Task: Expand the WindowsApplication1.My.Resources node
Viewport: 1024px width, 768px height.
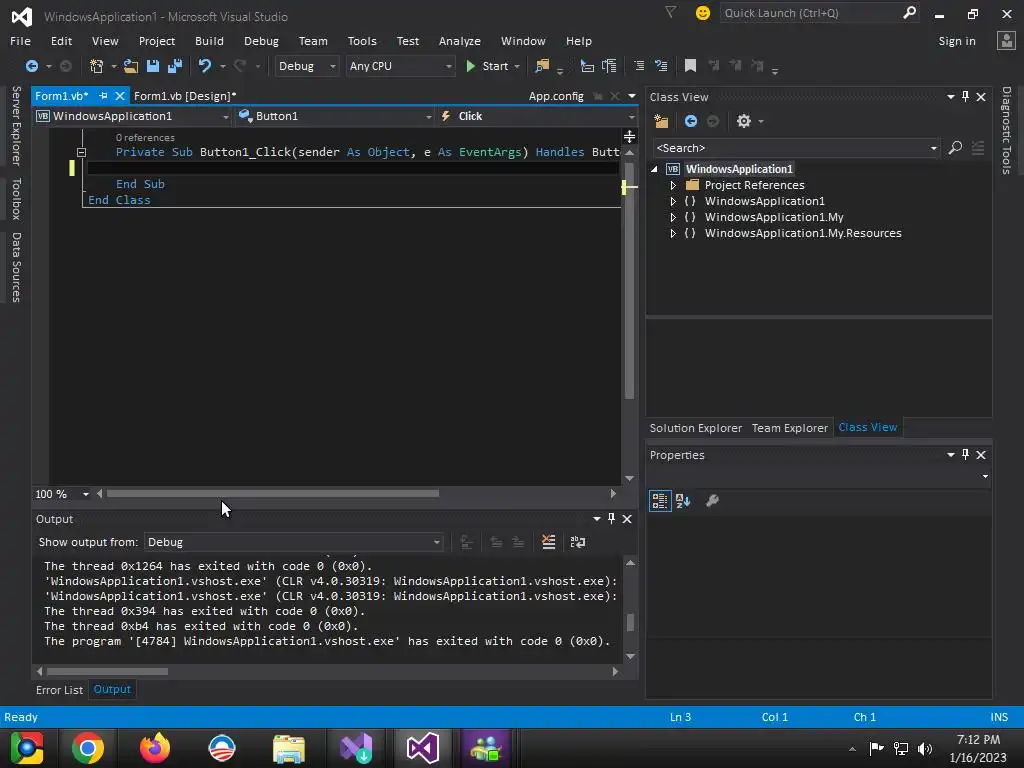Action: pos(673,233)
